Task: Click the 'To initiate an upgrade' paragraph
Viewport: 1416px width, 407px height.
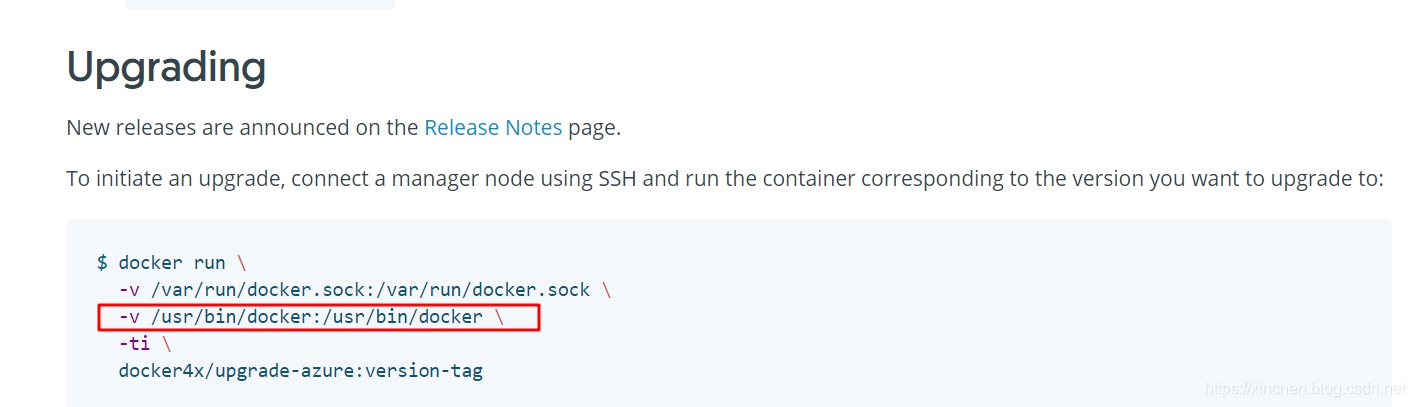Action: click(x=725, y=179)
